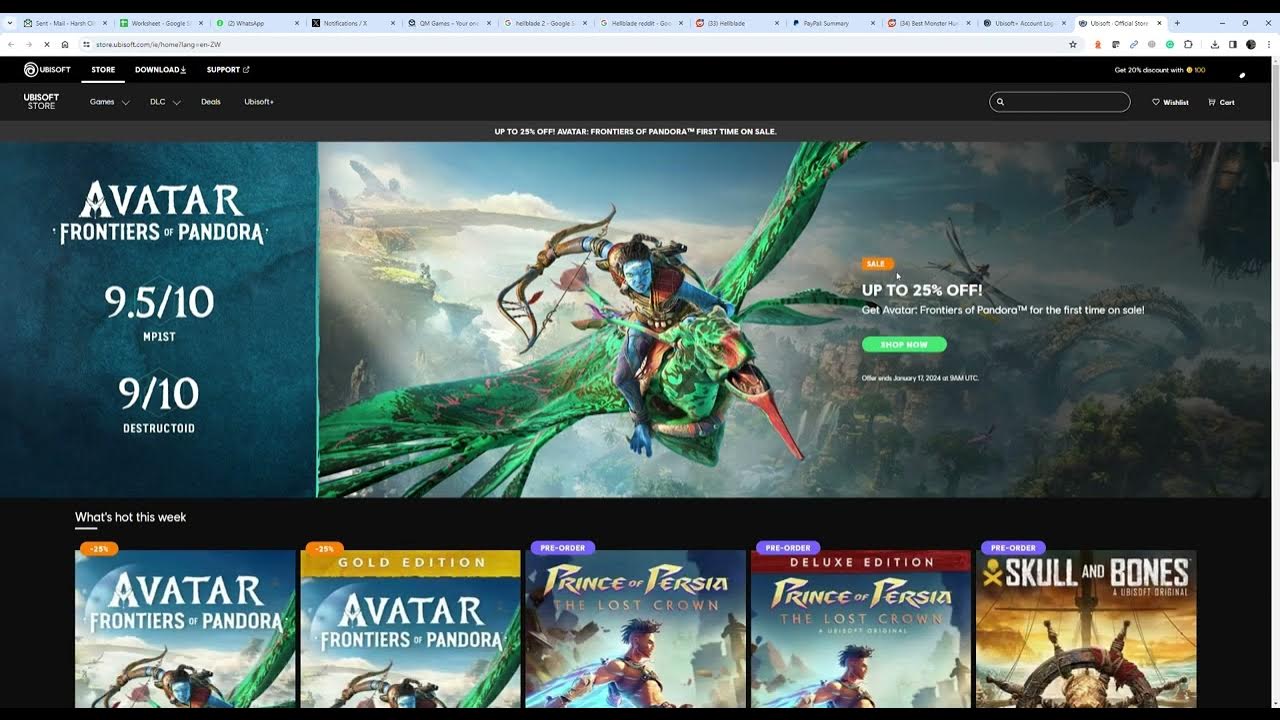Click the 9/10 Destructoid review score
The width and height of the screenshot is (1280, 720).
[x=159, y=404]
